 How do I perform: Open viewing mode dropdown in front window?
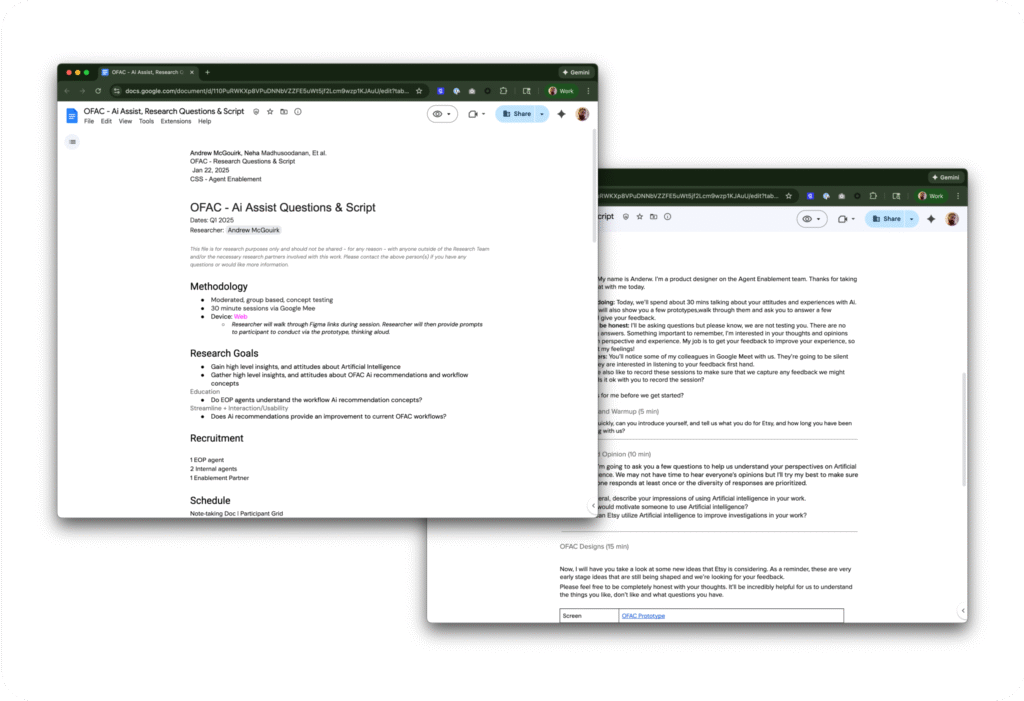pyautogui.click(x=442, y=114)
